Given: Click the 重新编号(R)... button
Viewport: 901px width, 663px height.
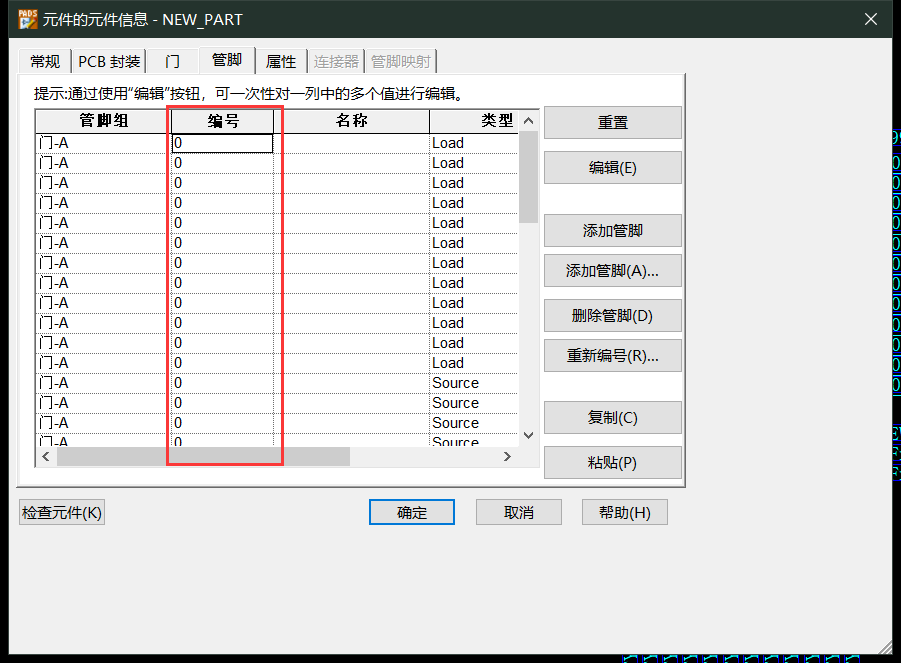Looking at the screenshot, I should 613,356.
